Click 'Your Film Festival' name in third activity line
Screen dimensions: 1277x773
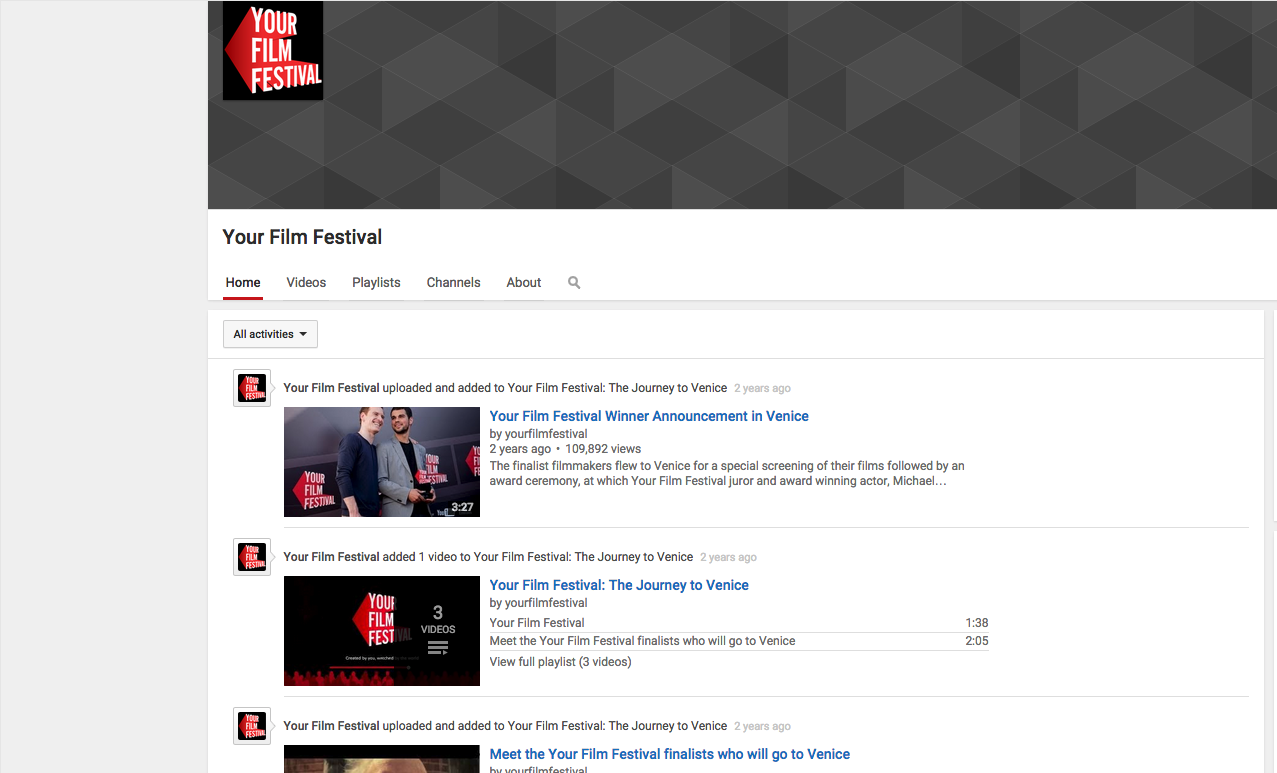pyautogui.click(x=331, y=726)
